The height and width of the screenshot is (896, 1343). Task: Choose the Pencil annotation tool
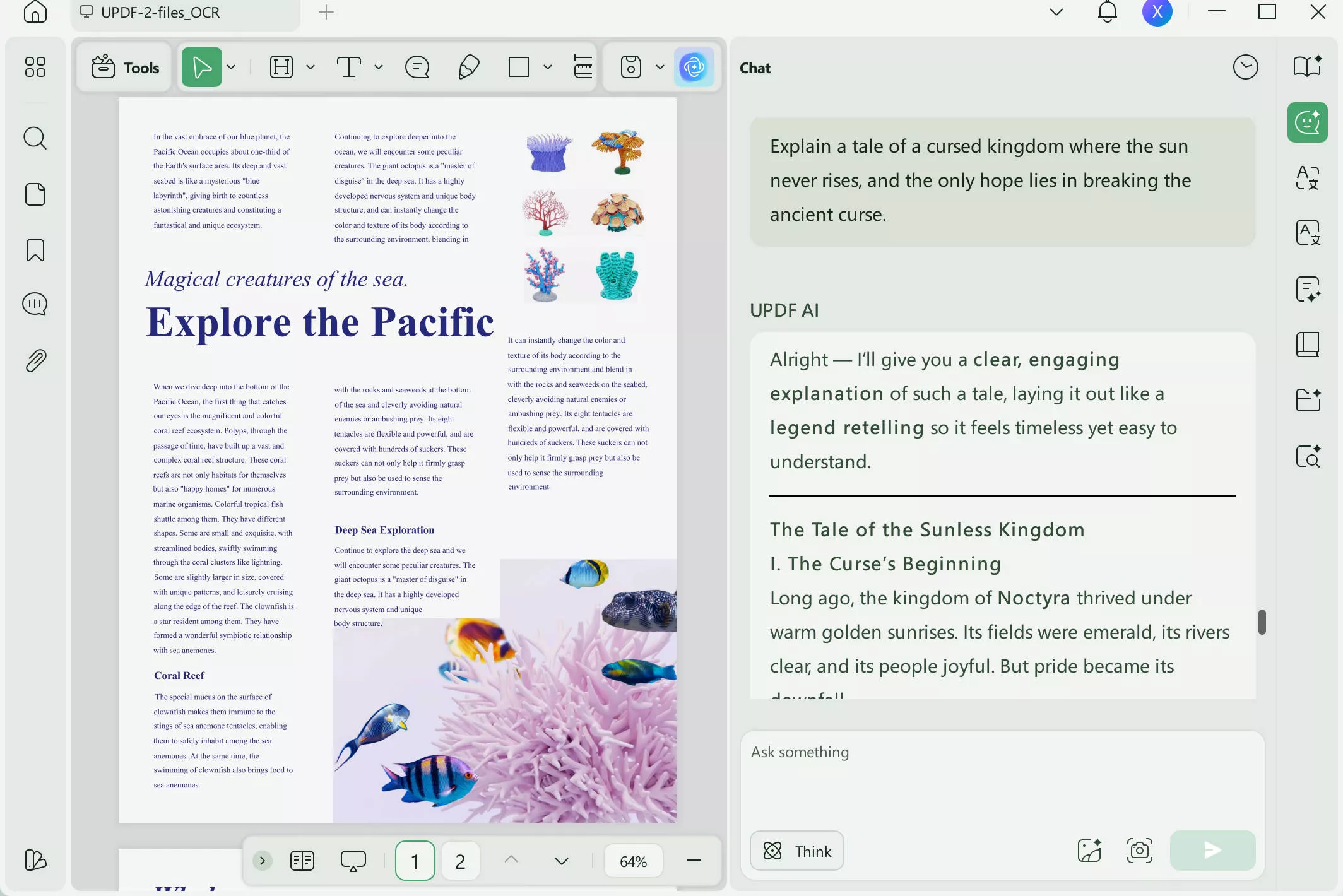468,67
